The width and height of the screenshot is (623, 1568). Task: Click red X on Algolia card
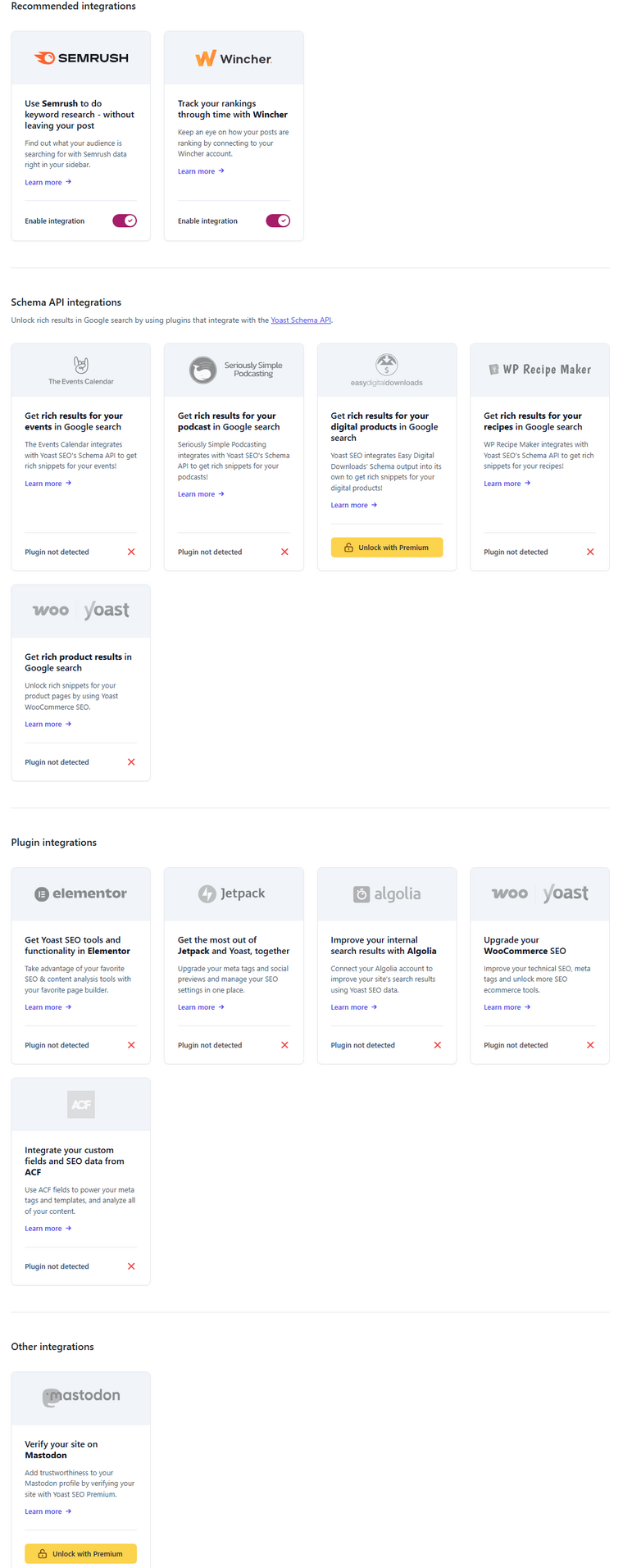(x=437, y=1045)
